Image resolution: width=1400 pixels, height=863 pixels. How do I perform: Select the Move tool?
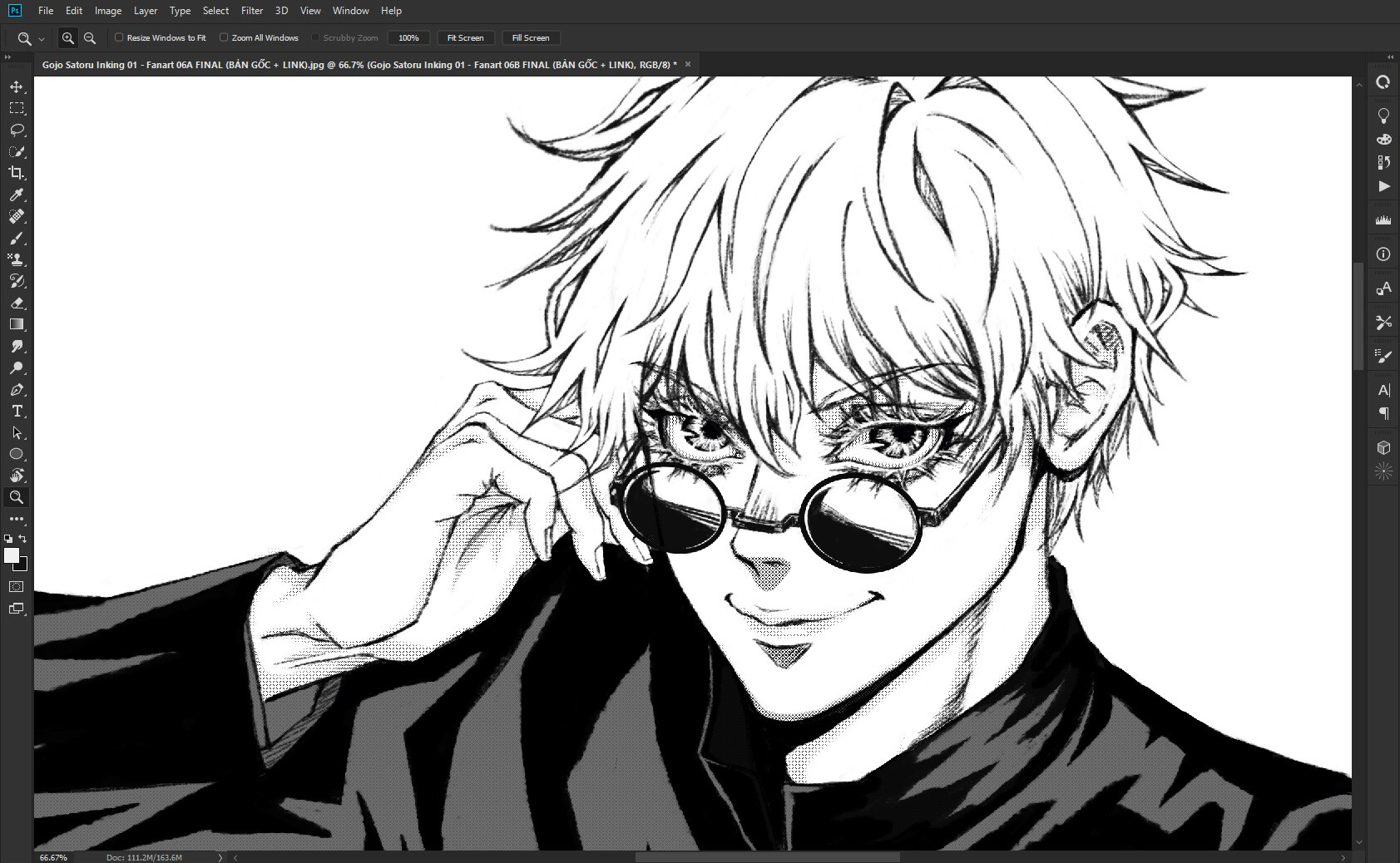click(x=17, y=86)
